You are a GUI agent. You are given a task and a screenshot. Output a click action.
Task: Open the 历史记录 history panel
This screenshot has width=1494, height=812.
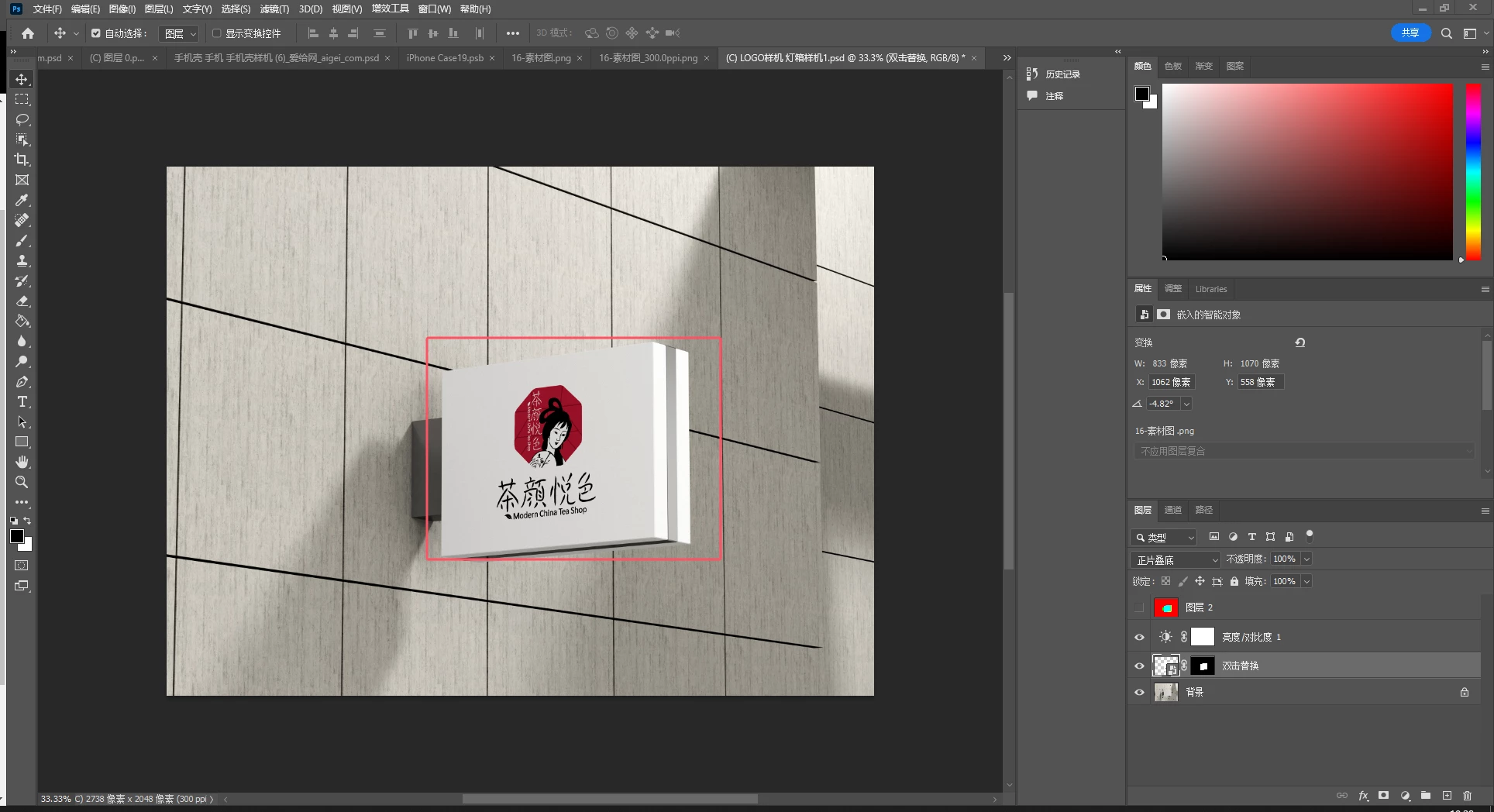(1054, 74)
